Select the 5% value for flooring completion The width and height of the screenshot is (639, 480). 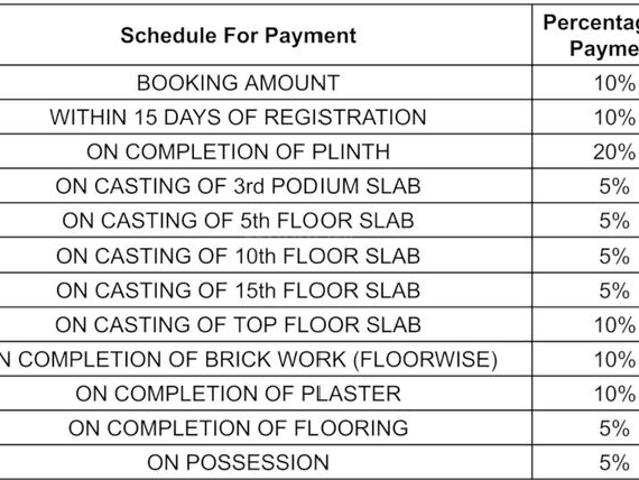614,428
